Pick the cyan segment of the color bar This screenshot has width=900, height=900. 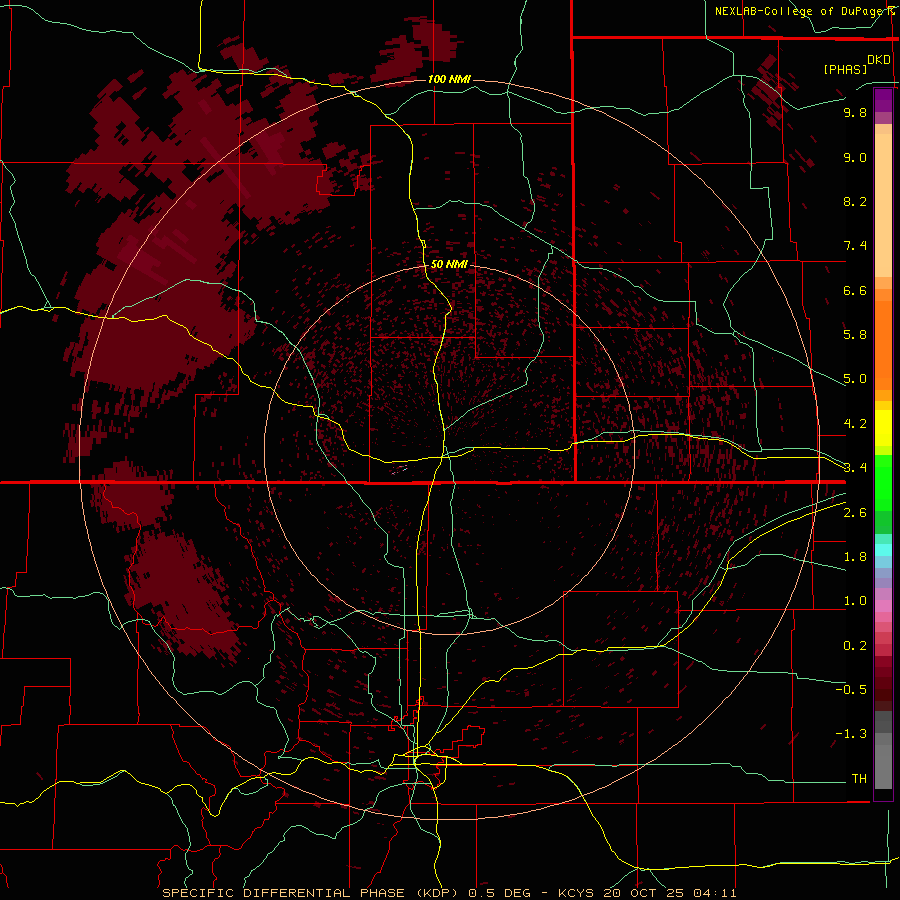883,550
